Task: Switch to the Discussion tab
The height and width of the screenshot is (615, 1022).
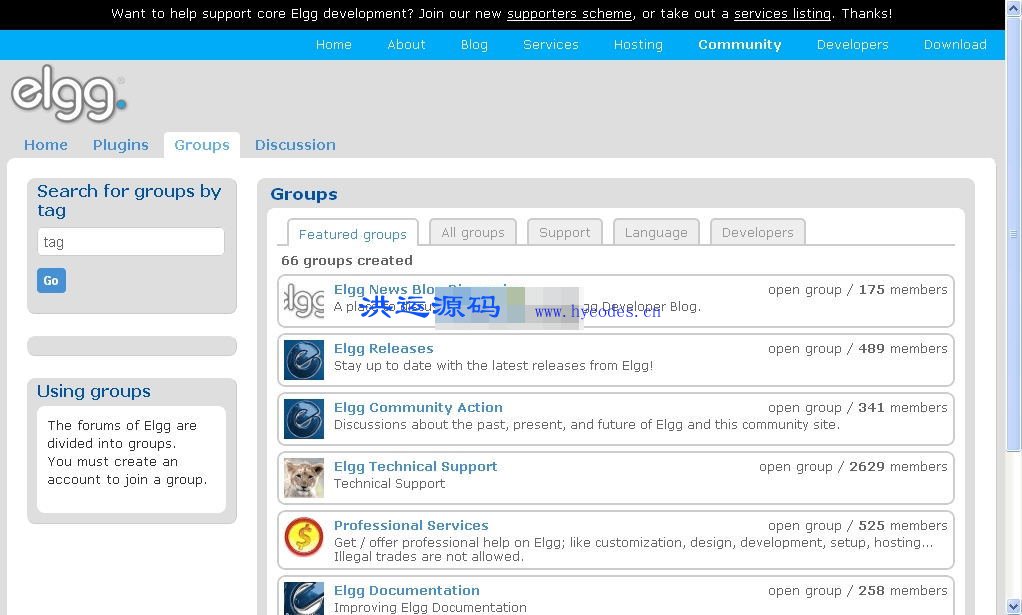Action: pos(295,145)
